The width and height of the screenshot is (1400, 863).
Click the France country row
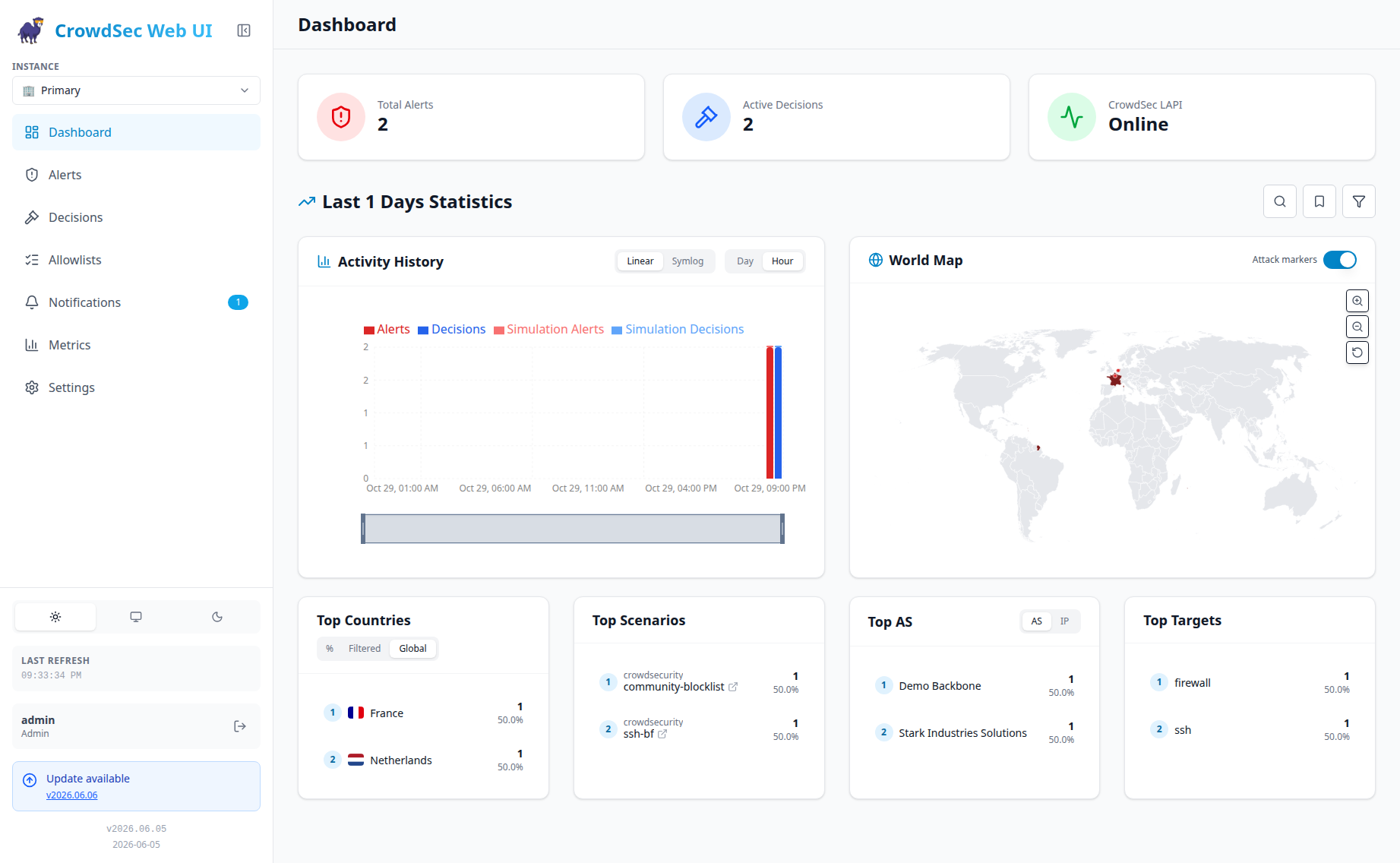coord(424,713)
